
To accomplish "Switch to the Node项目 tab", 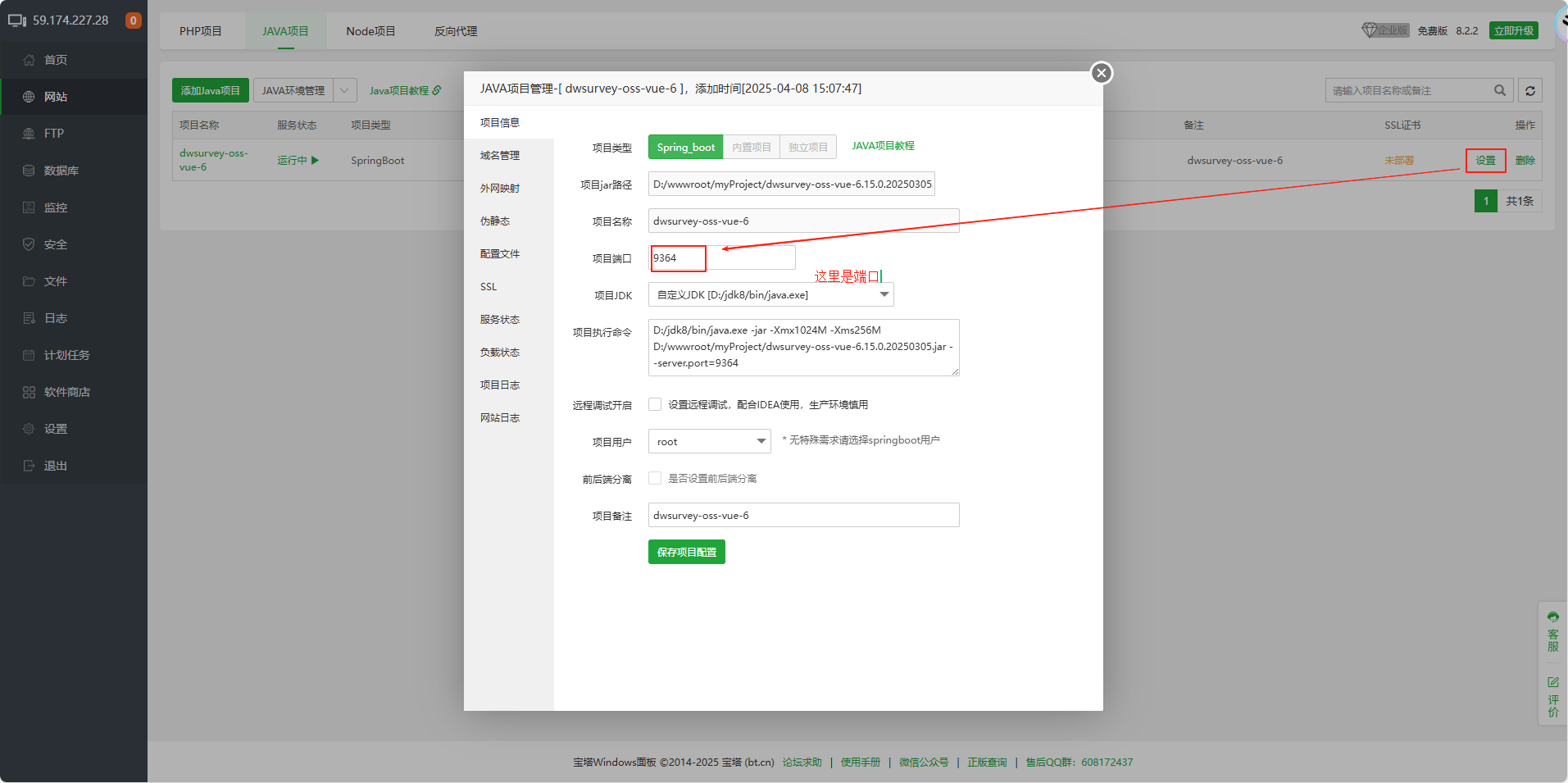I will tap(370, 31).
